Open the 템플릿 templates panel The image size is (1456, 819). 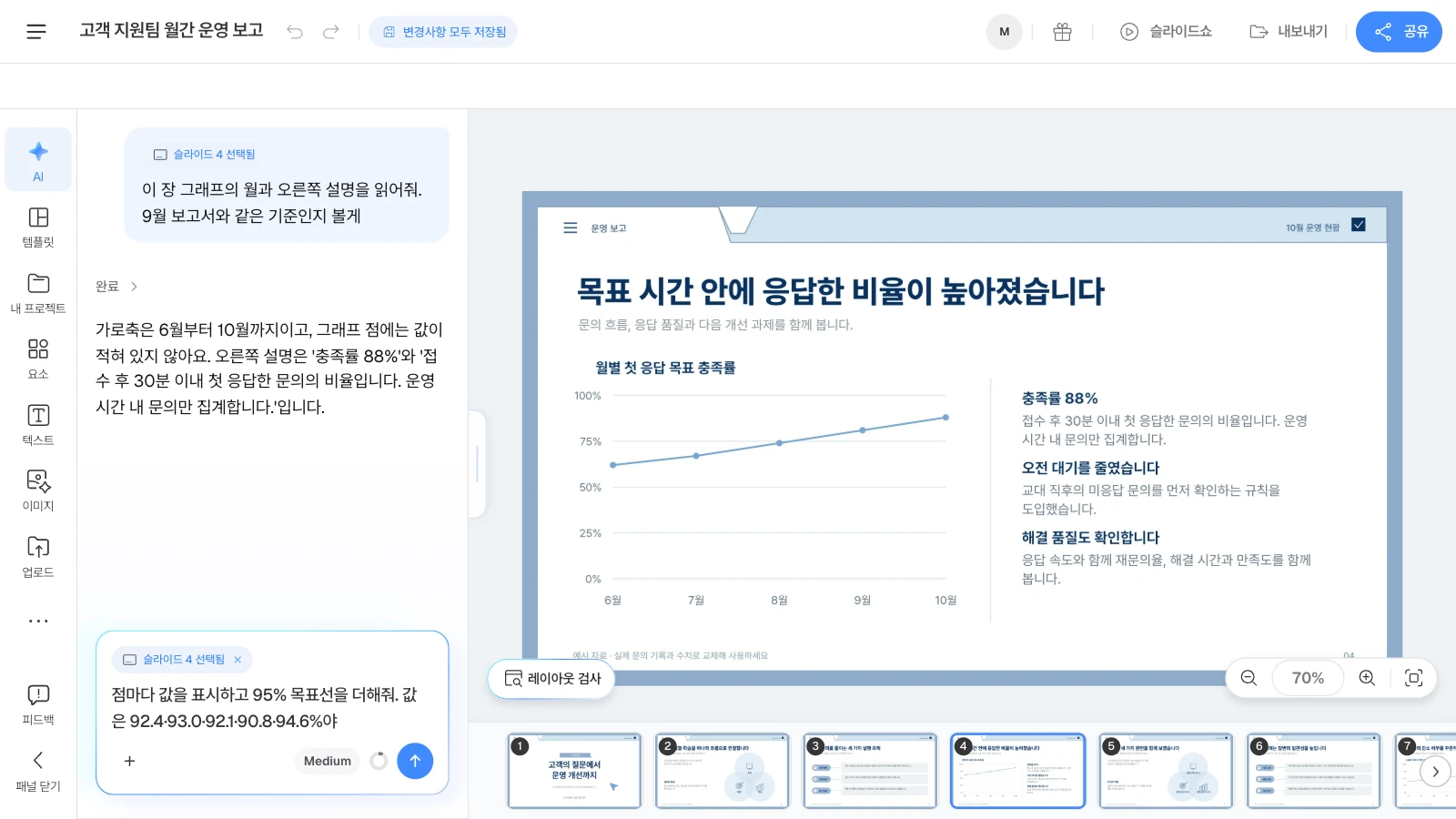[38, 227]
